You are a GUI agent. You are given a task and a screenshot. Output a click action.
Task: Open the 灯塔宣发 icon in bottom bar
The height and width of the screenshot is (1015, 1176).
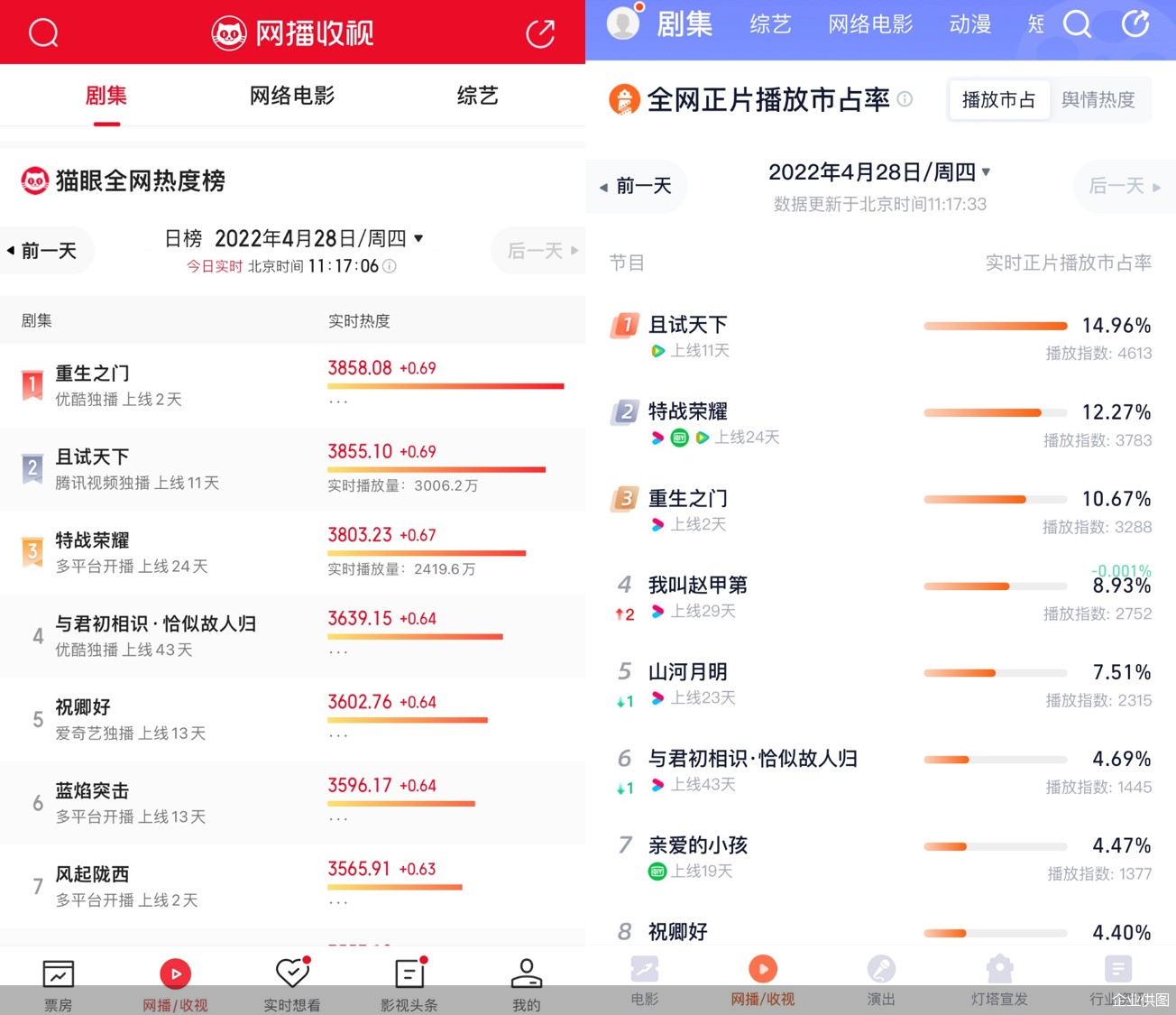999,979
